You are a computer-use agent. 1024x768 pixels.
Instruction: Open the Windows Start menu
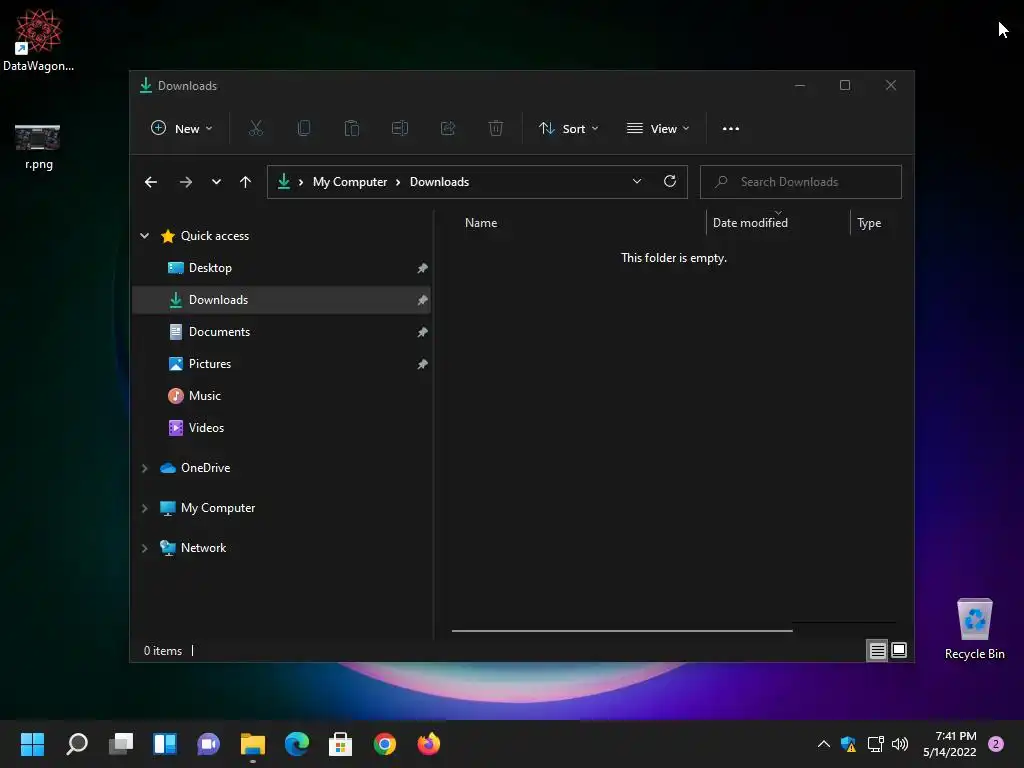click(x=33, y=744)
